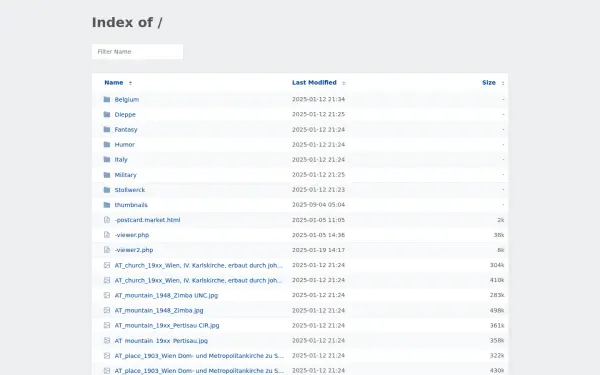Open AT_mountain_1948_Zimba.jpg link
This screenshot has height=375, width=600.
coord(159,310)
